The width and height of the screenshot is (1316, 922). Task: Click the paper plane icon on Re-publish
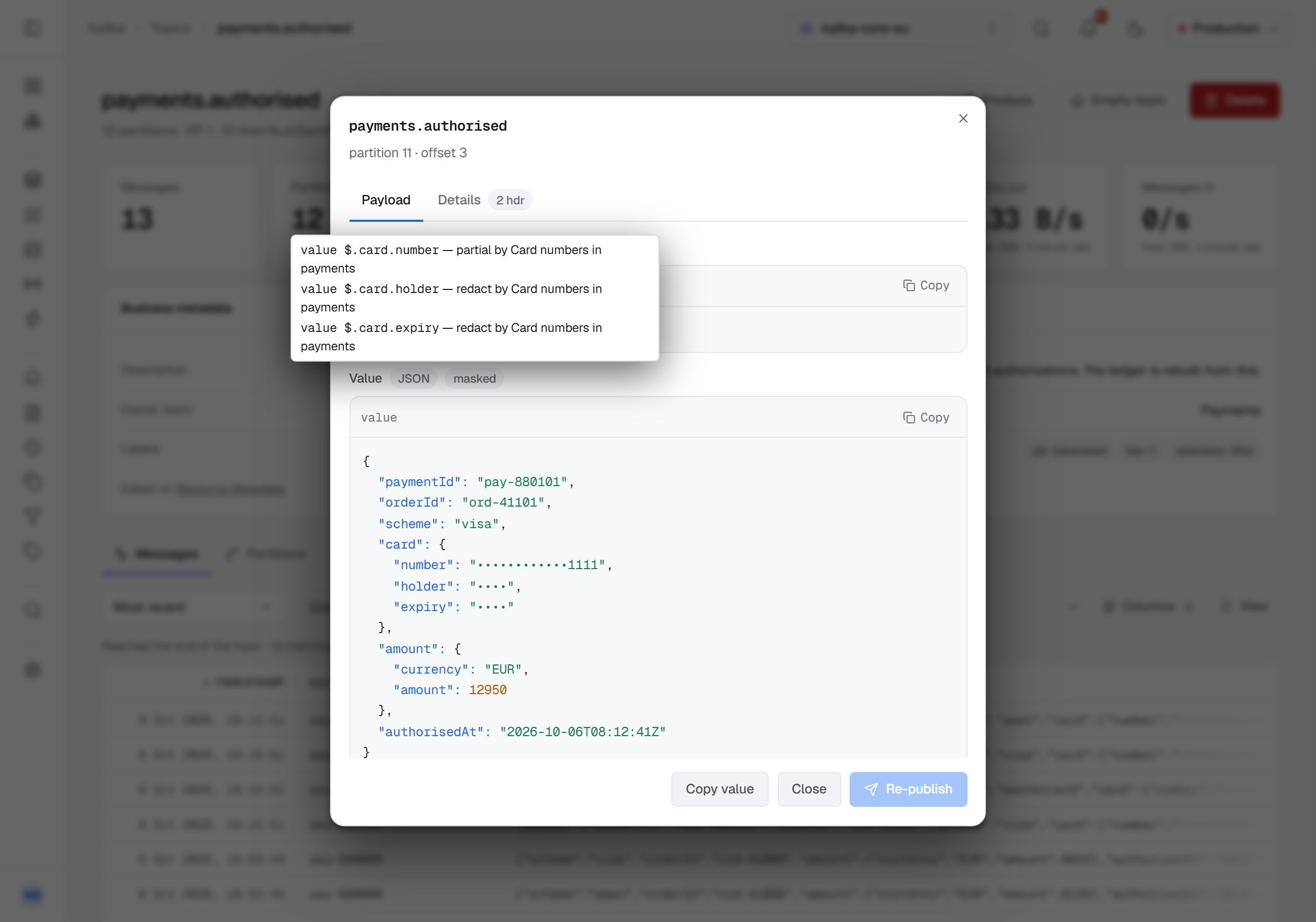pos(871,789)
